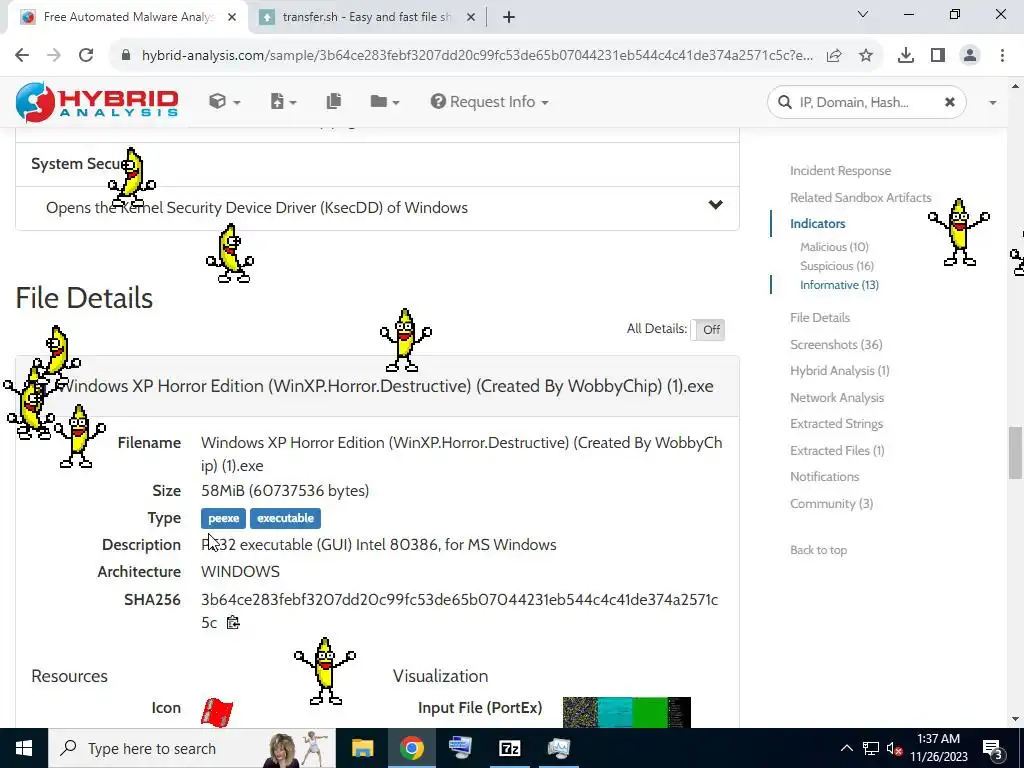Open the tab search chevron

[862, 14]
